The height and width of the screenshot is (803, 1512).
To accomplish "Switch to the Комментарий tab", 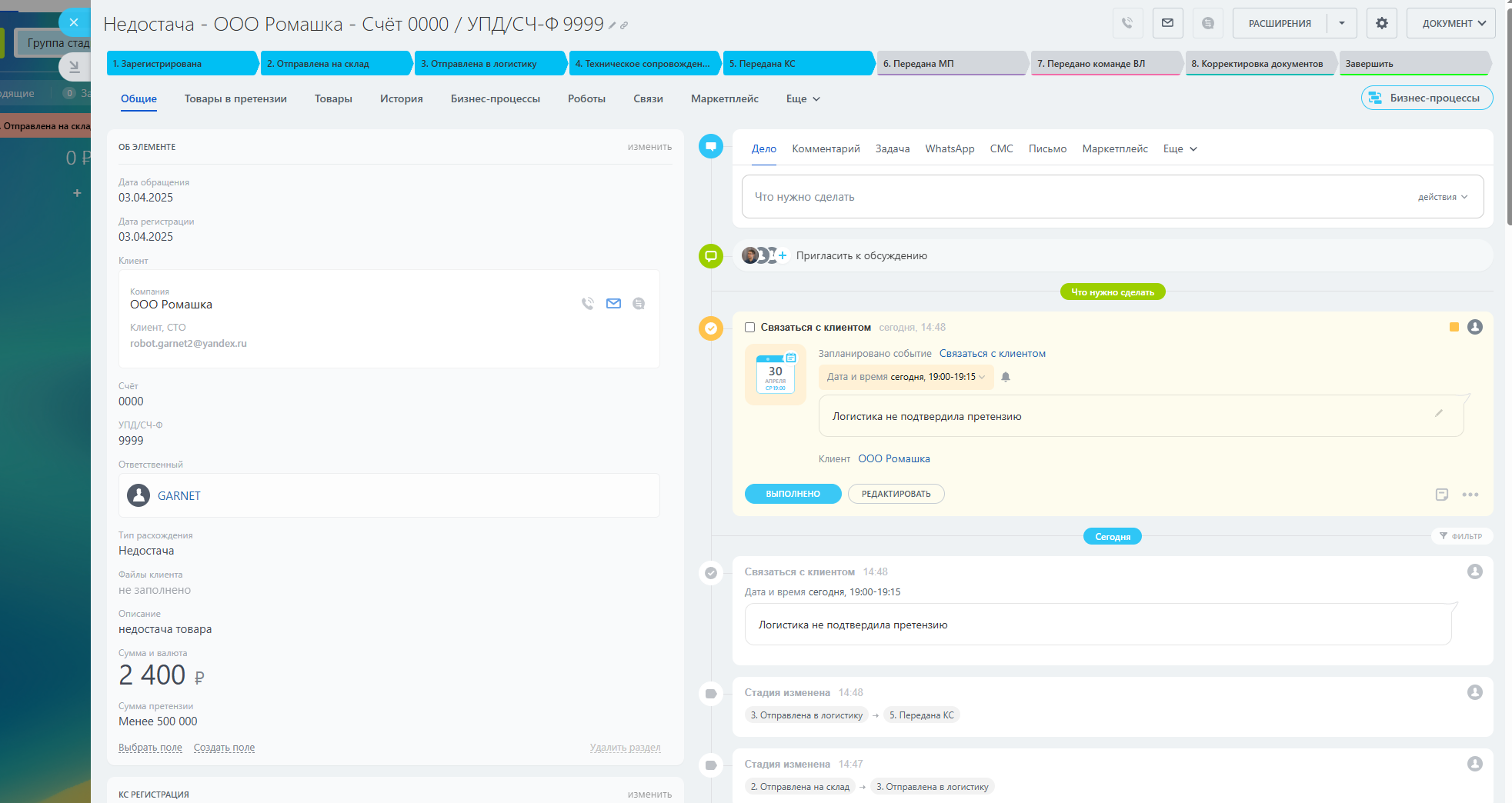I will pyautogui.click(x=826, y=148).
